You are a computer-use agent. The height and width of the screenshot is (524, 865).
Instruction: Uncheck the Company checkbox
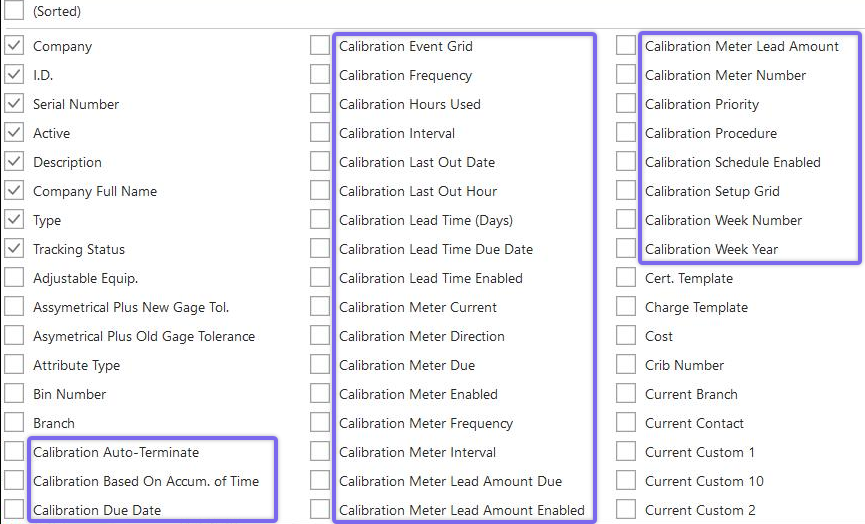click(x=14, y=46)
